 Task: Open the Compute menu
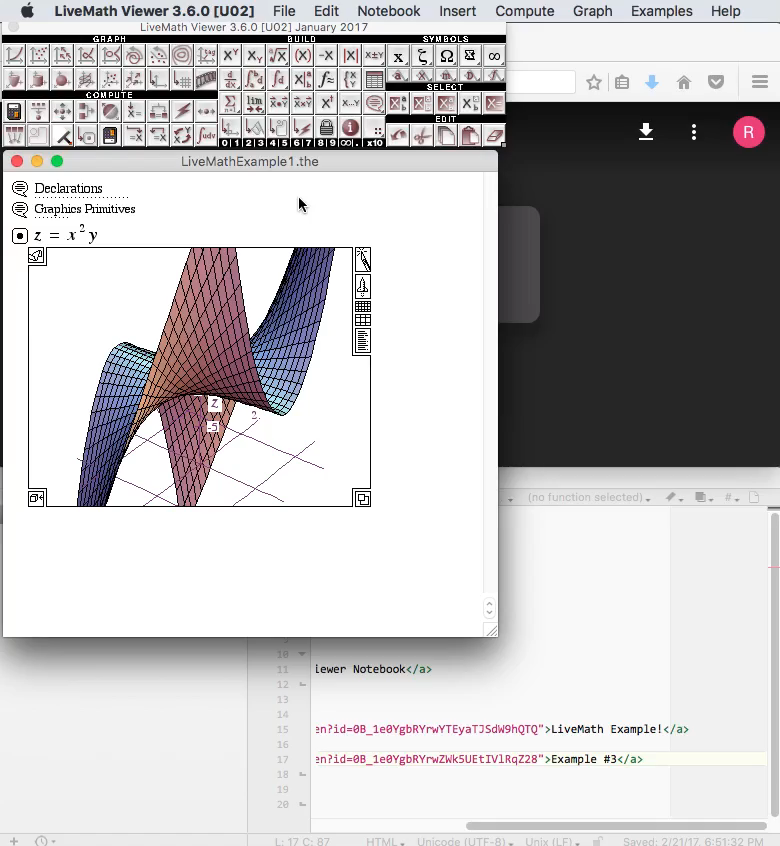[524, 11]
